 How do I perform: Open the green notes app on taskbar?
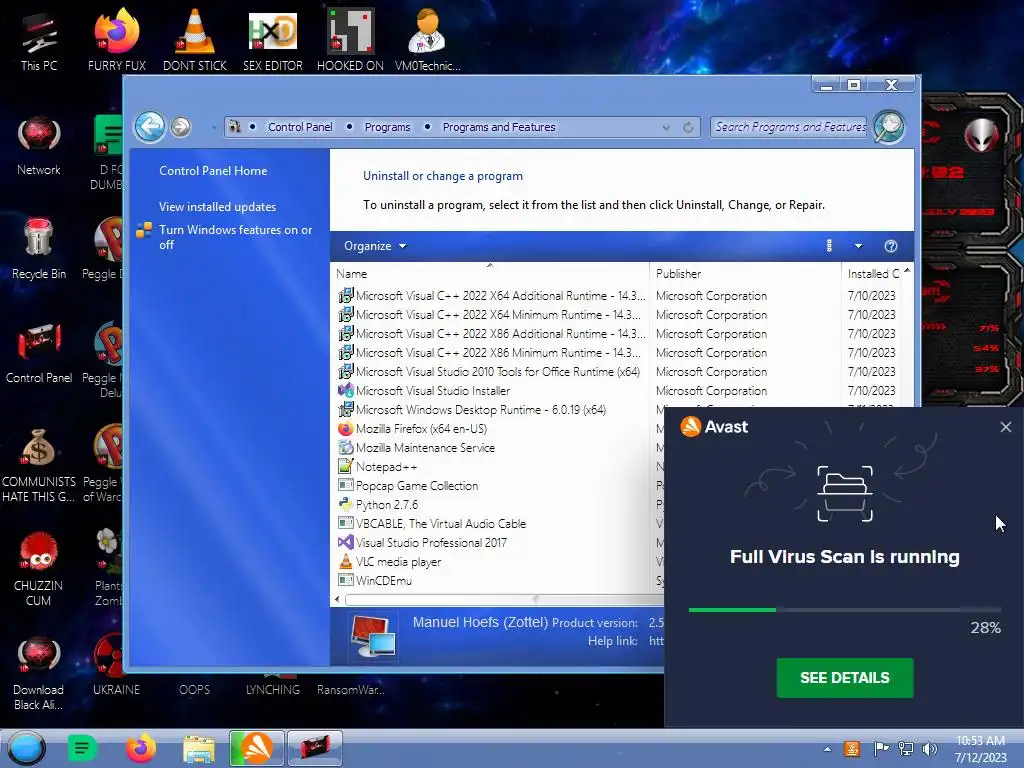pos(82,748)
